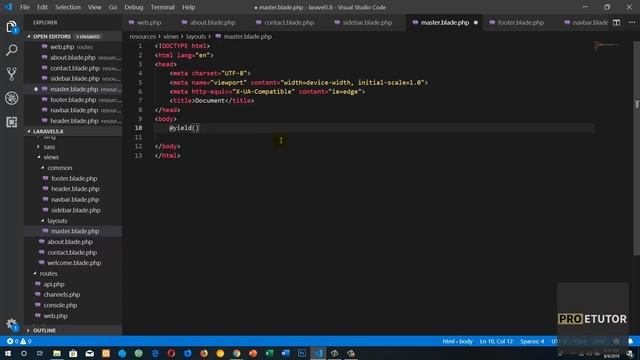Open the Search view in activity bar
The height and width of the screenshot is (360, 640).
tap(11, 50)
